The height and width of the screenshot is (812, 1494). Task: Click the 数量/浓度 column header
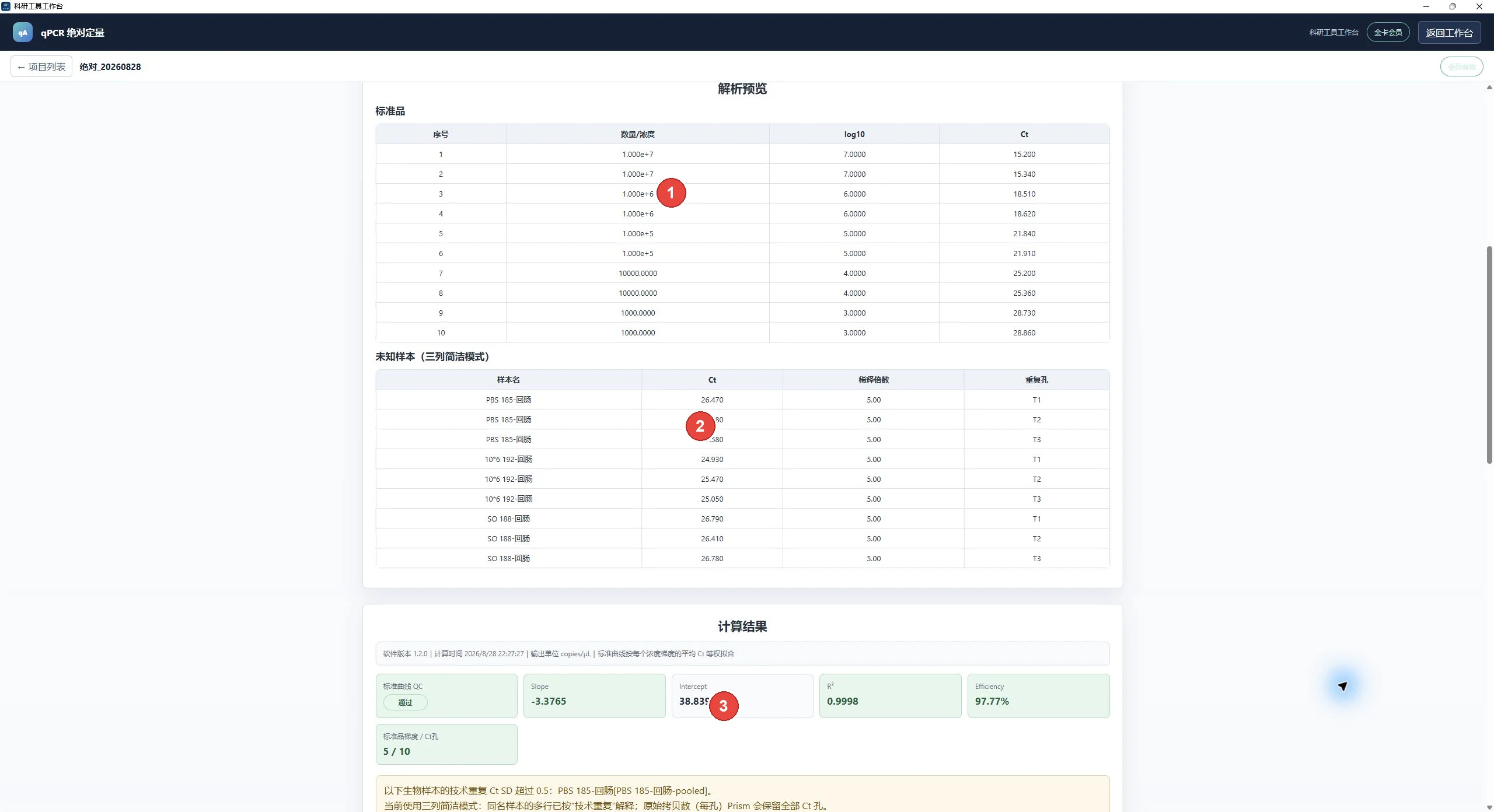[x=637, y=134]
